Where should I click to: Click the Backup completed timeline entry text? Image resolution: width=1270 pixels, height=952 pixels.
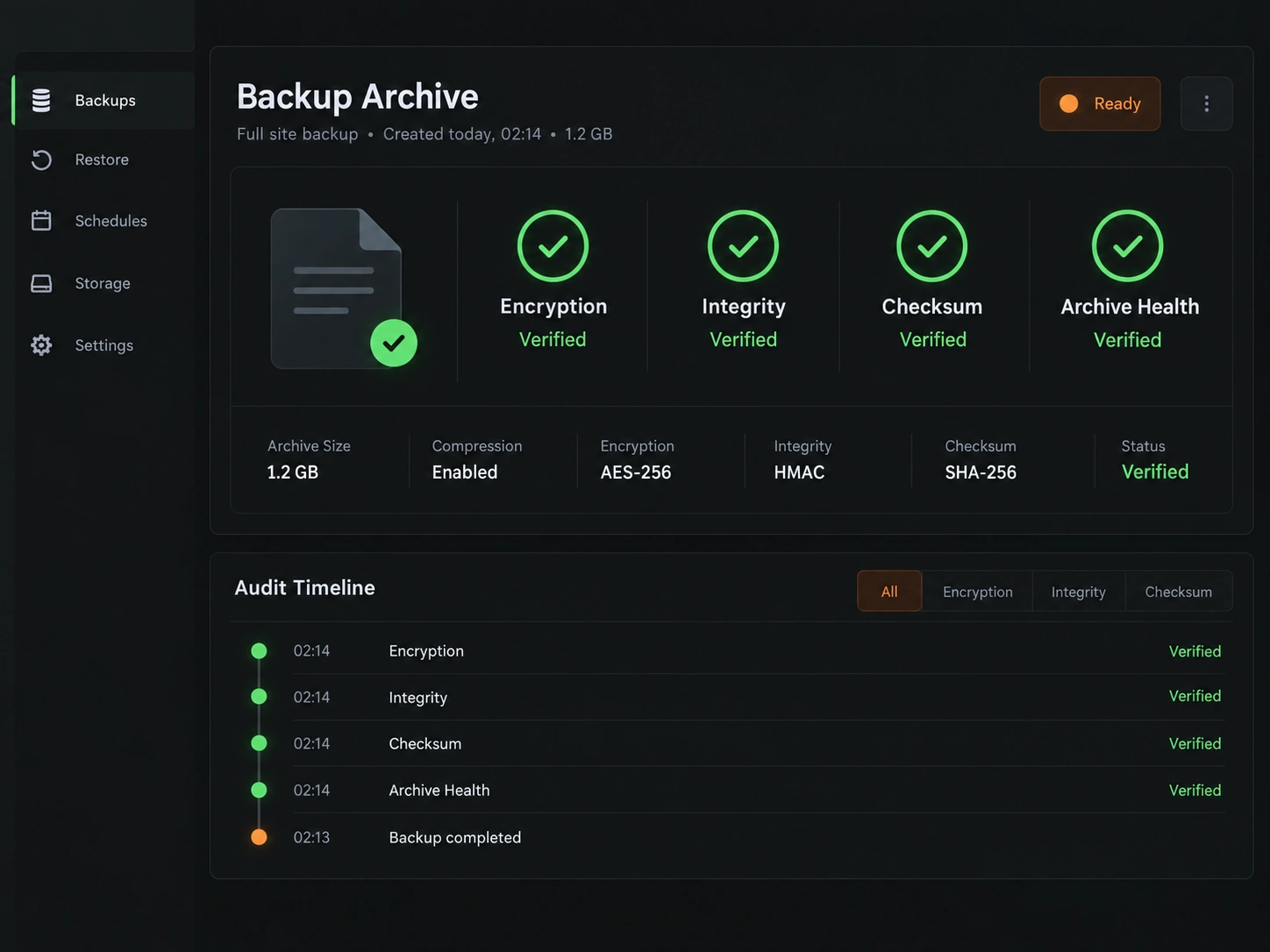(x=454, y=837)
